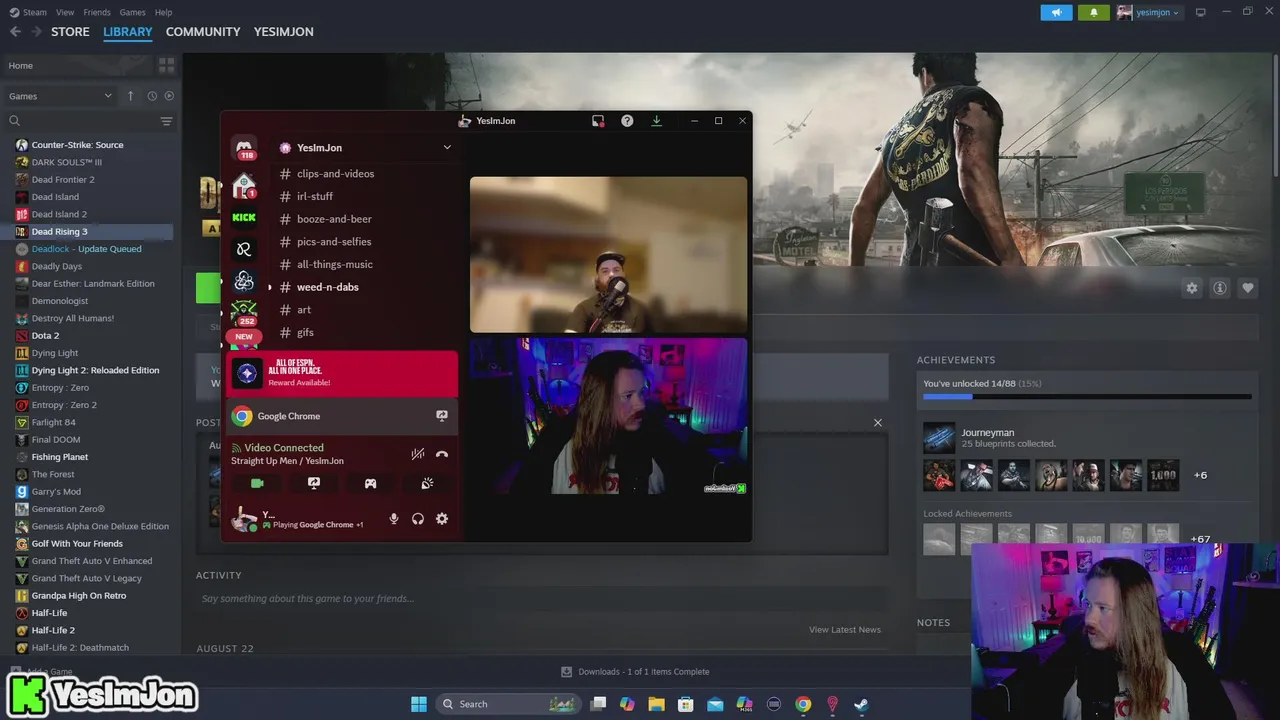
Task: Click the Steam library search field
Action: (80, 121)
